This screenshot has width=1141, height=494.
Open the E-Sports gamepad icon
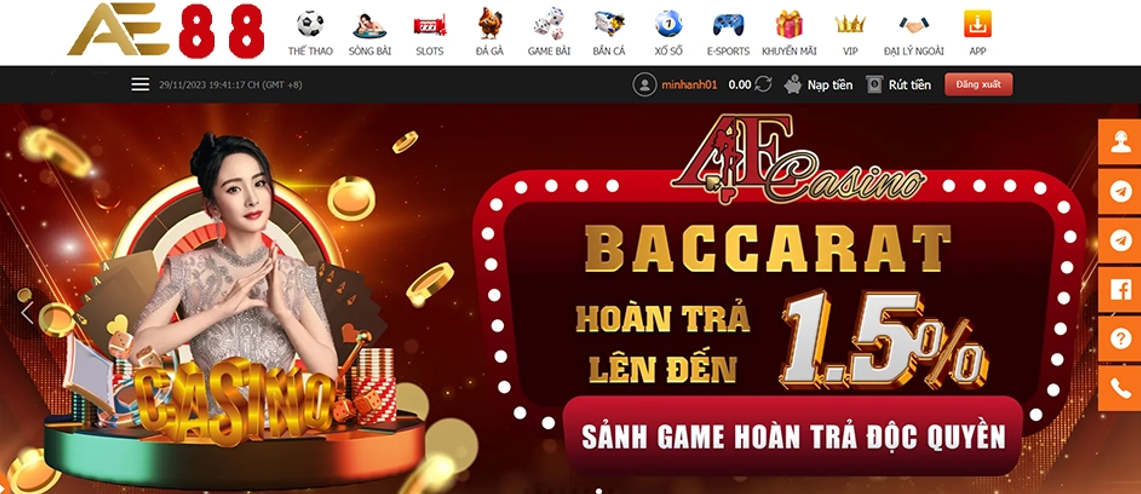coord(728,25)
